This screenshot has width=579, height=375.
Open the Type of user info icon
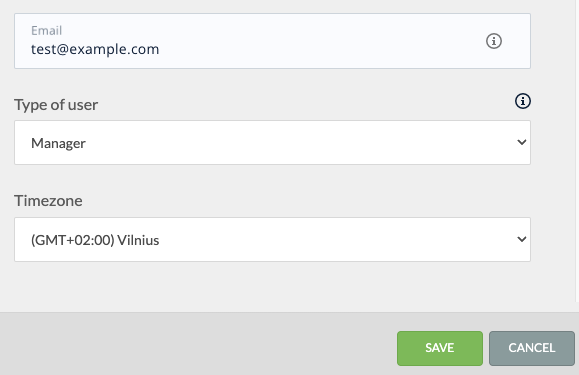click(x=523, y=101)
